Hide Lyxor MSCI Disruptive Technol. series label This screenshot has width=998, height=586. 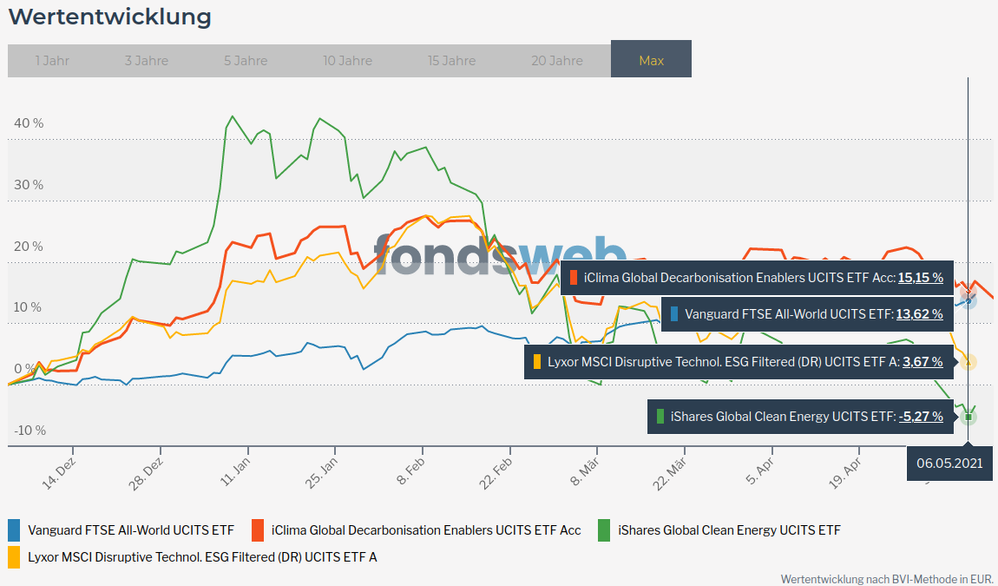coord(202,556)
